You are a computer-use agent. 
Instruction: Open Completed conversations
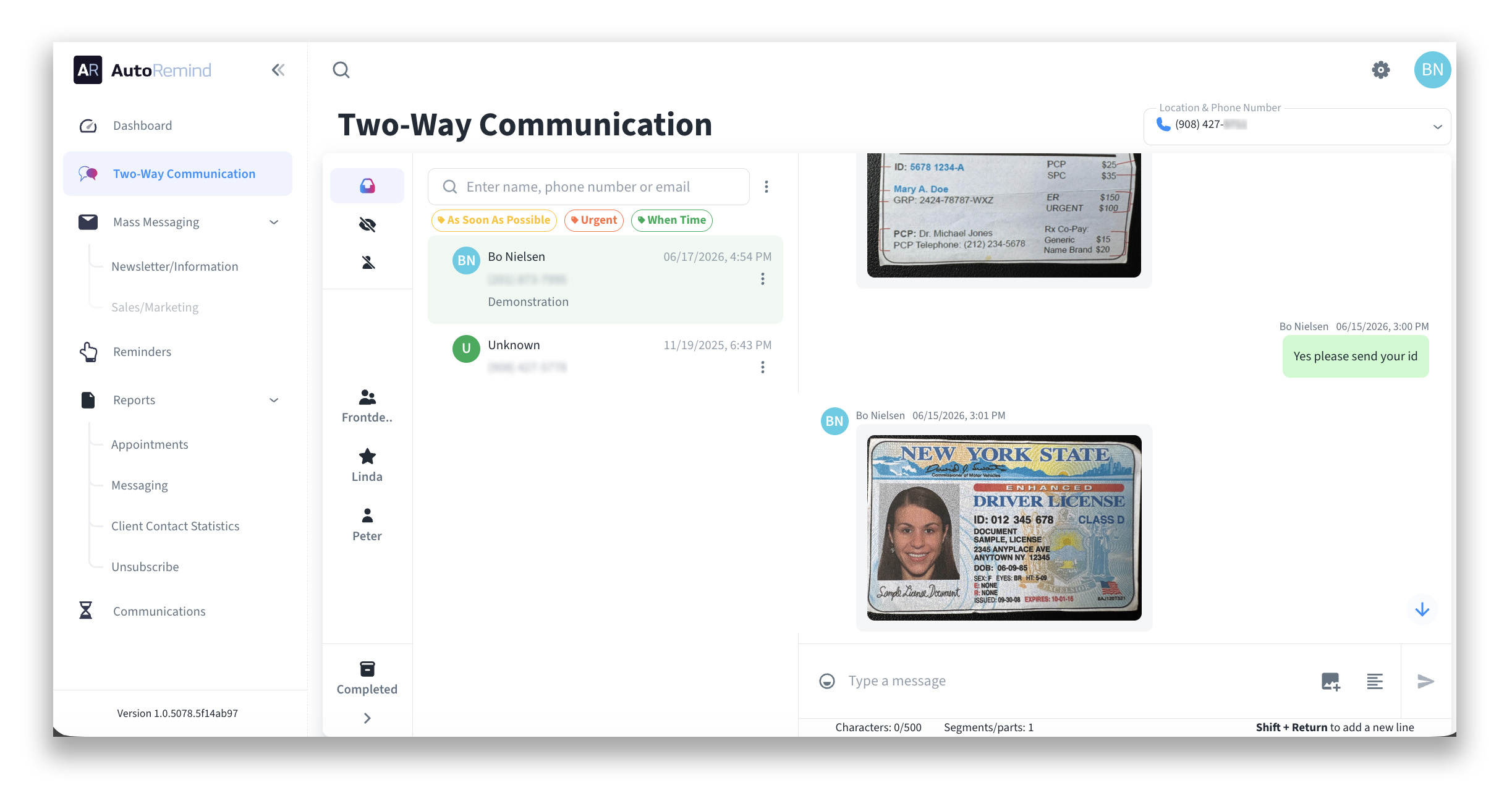367,678
